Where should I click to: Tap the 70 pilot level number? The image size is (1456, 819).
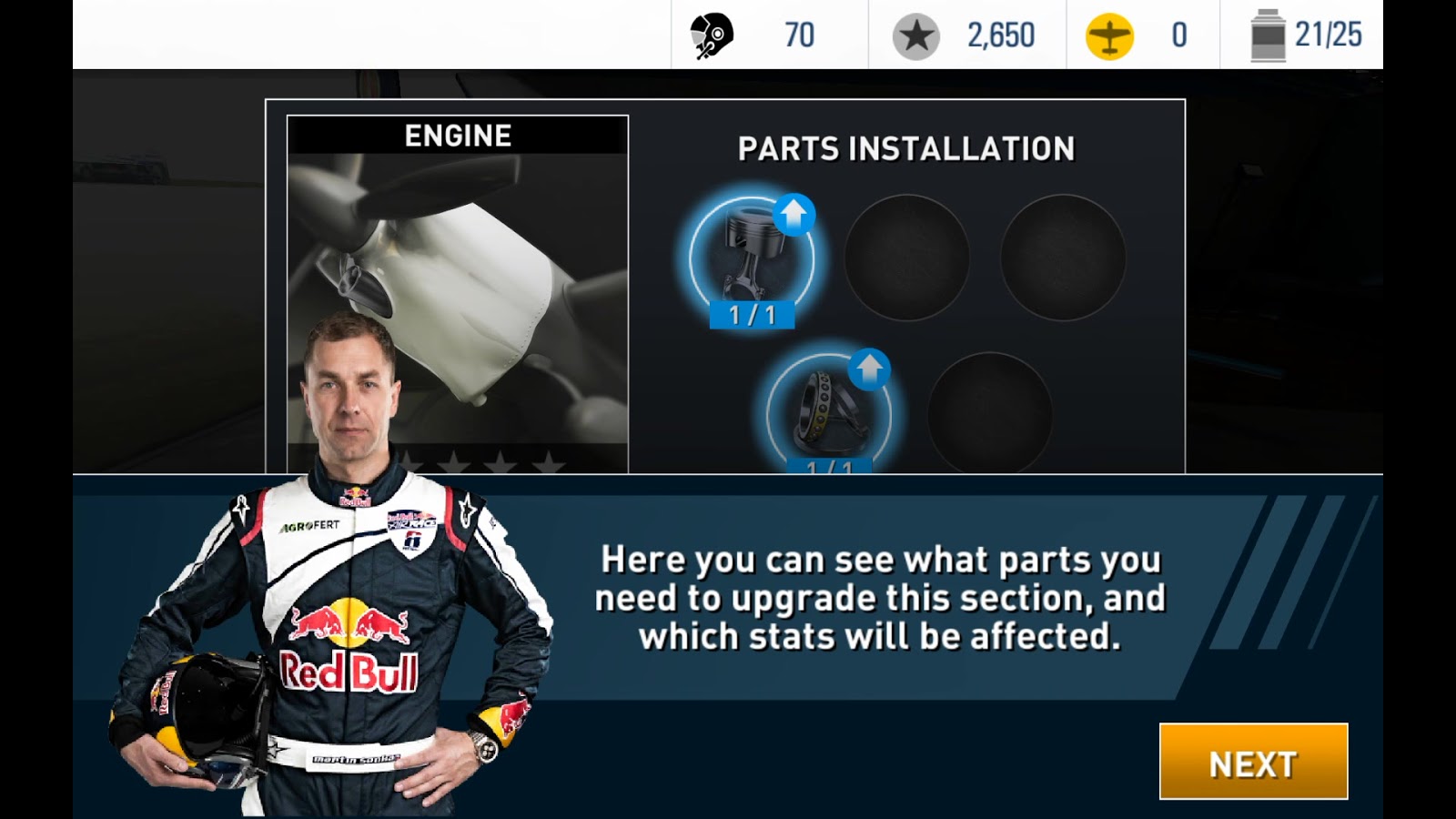(799, 35)
